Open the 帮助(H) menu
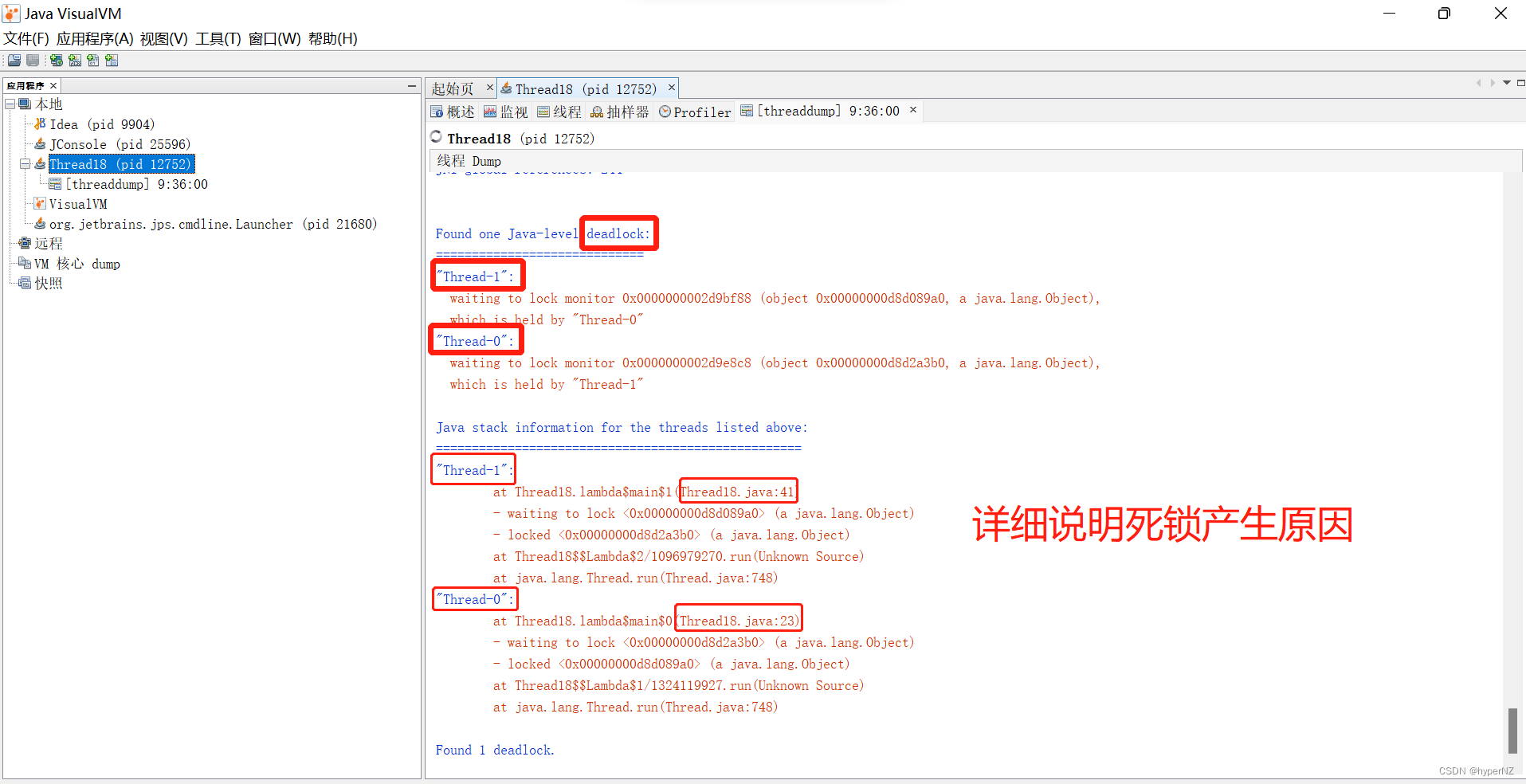The width and height of the screenshot is (1526, 784). (333, 38)
